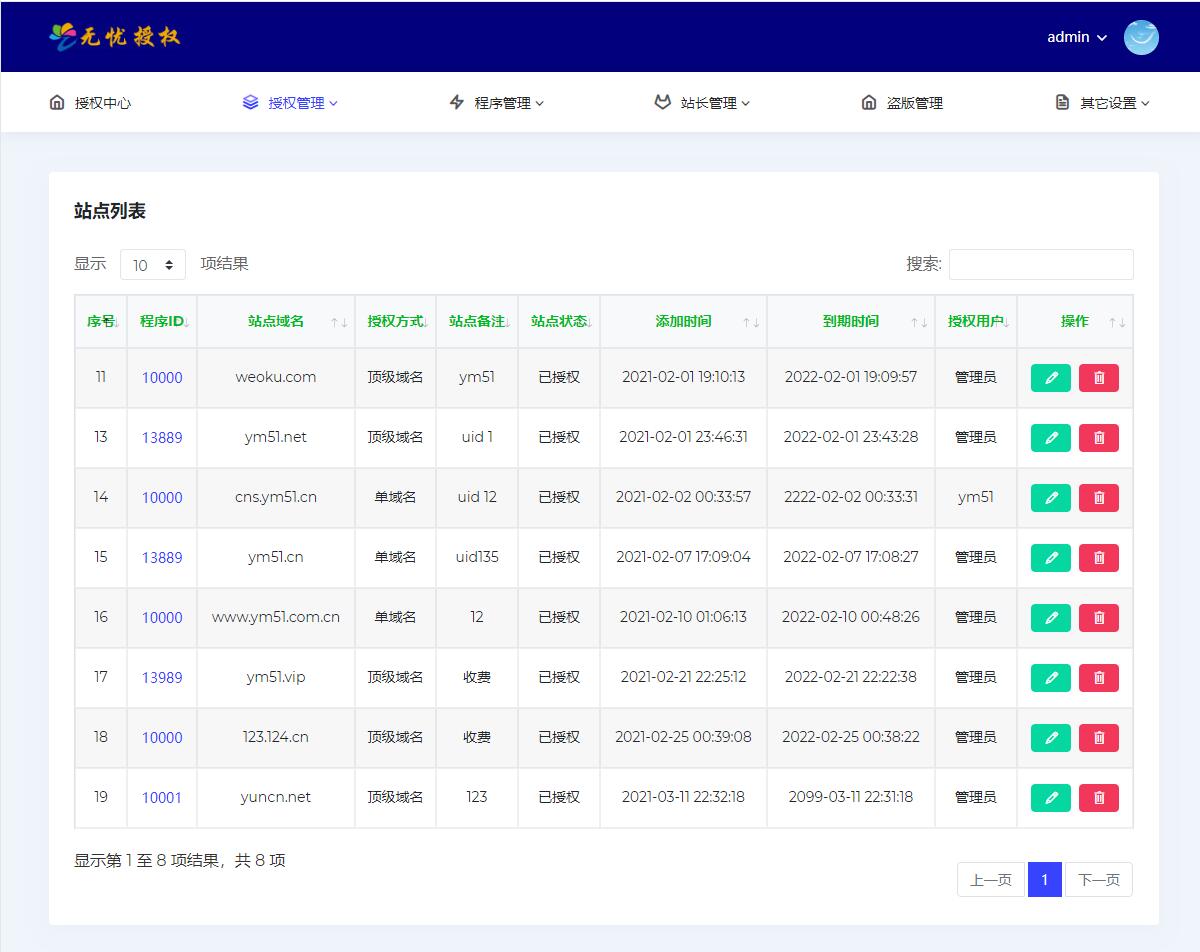Click the green edit icon for weoku.com

coord(1050,378)
